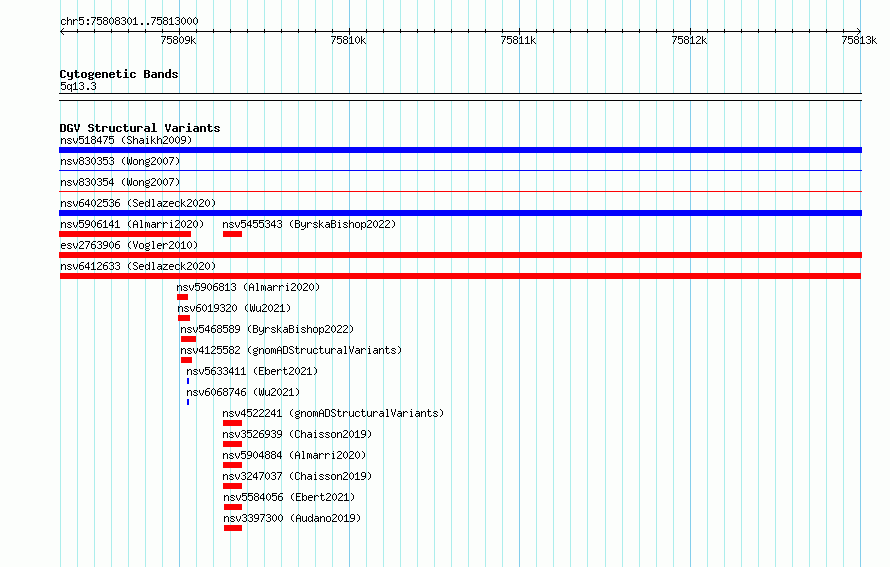Open the nsv5633411 (Ebert2021) label
The image size is (890, 567).
pos(252,371)
